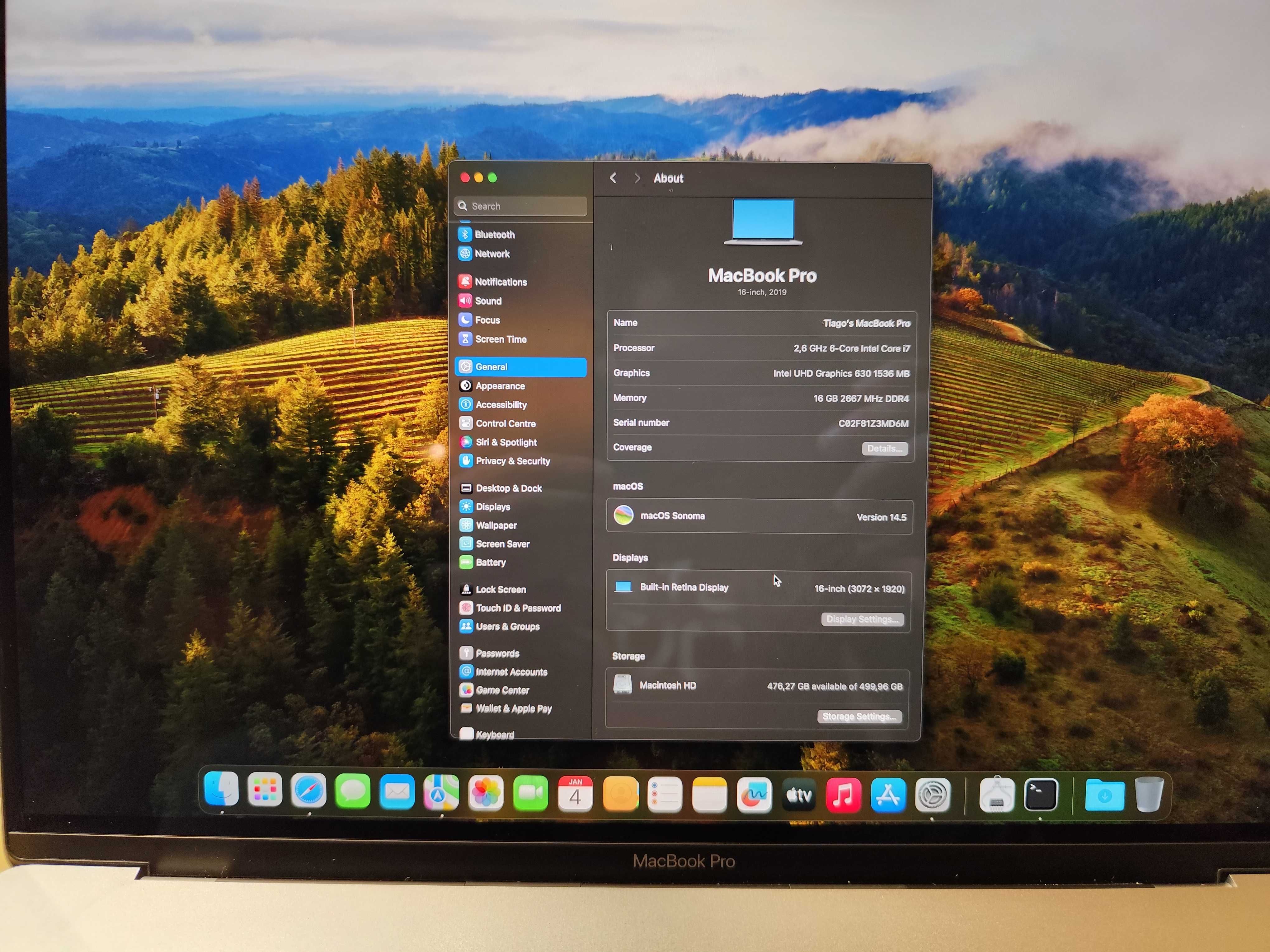Open FaceTime from the Dock

pyautogui.click(x=530, y=794)
